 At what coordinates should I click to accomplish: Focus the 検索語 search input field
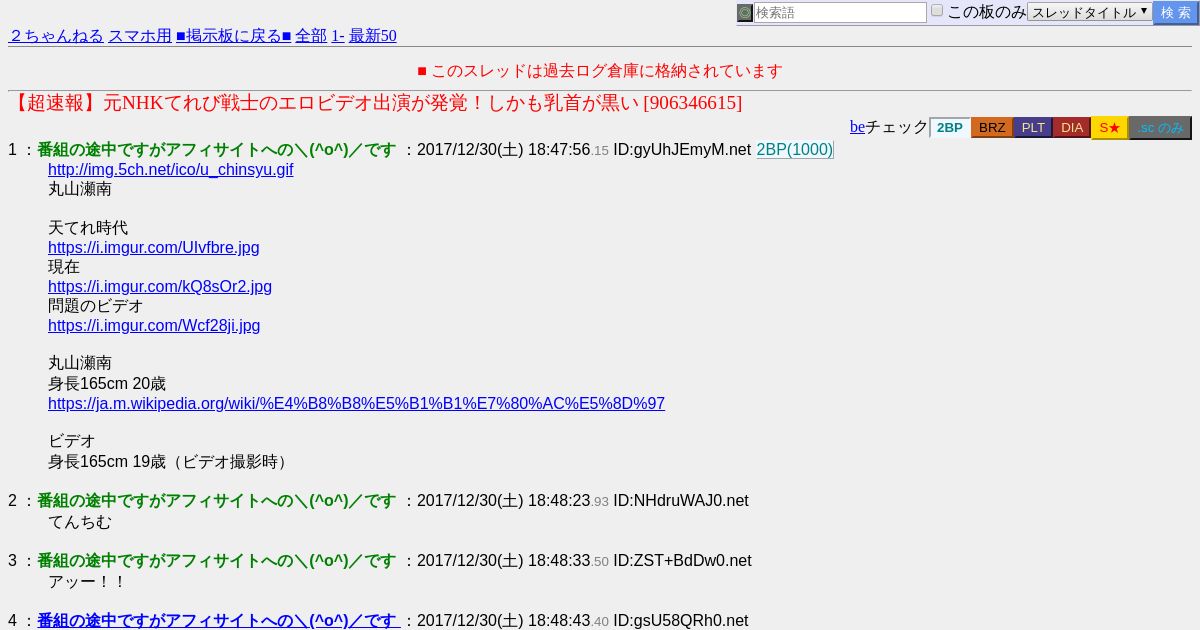click(x=840, y=13)
